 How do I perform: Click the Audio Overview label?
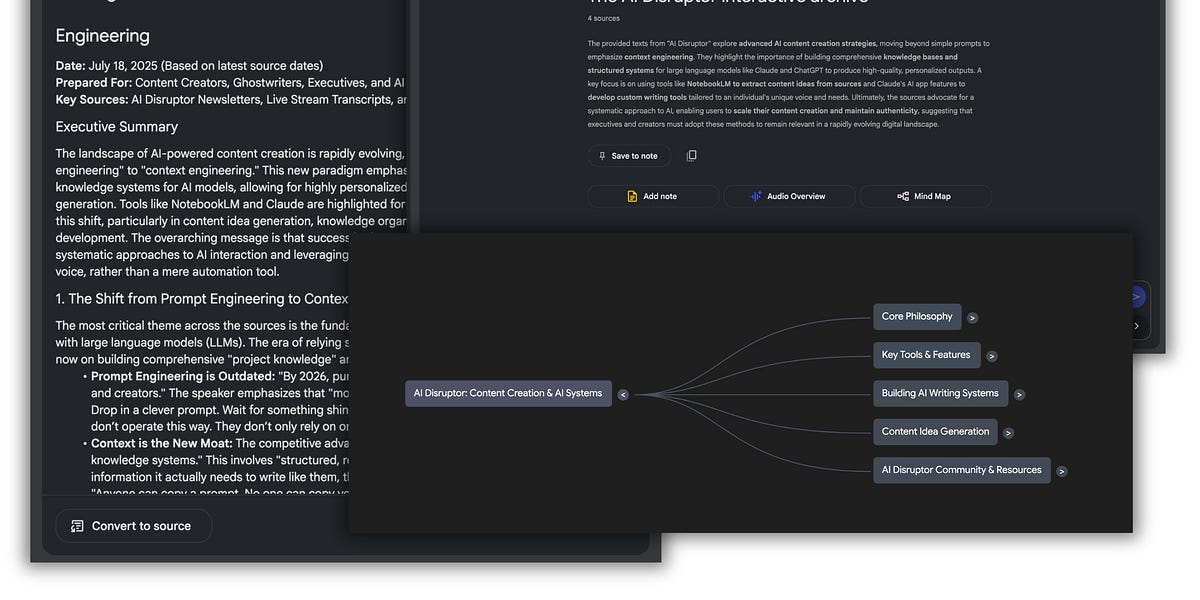pyautogui.click(x=796, y=197)
